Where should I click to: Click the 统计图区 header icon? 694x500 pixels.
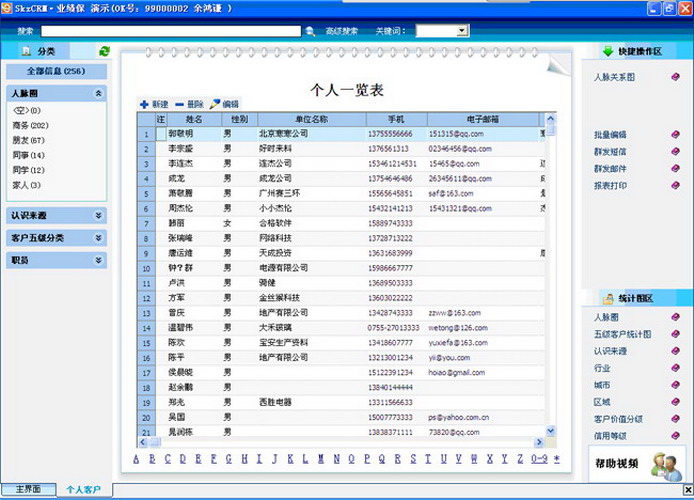(x=608, y=299)
